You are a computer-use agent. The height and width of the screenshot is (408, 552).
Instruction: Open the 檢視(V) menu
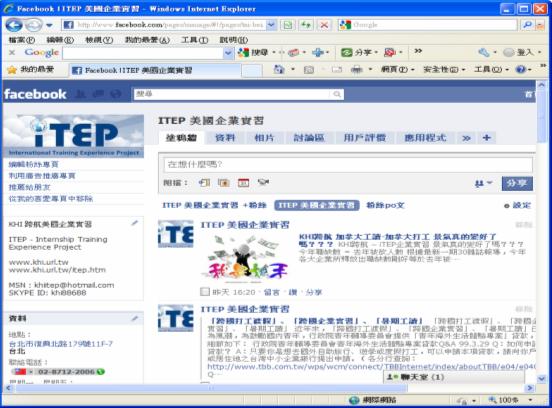(x=99, y=40)
